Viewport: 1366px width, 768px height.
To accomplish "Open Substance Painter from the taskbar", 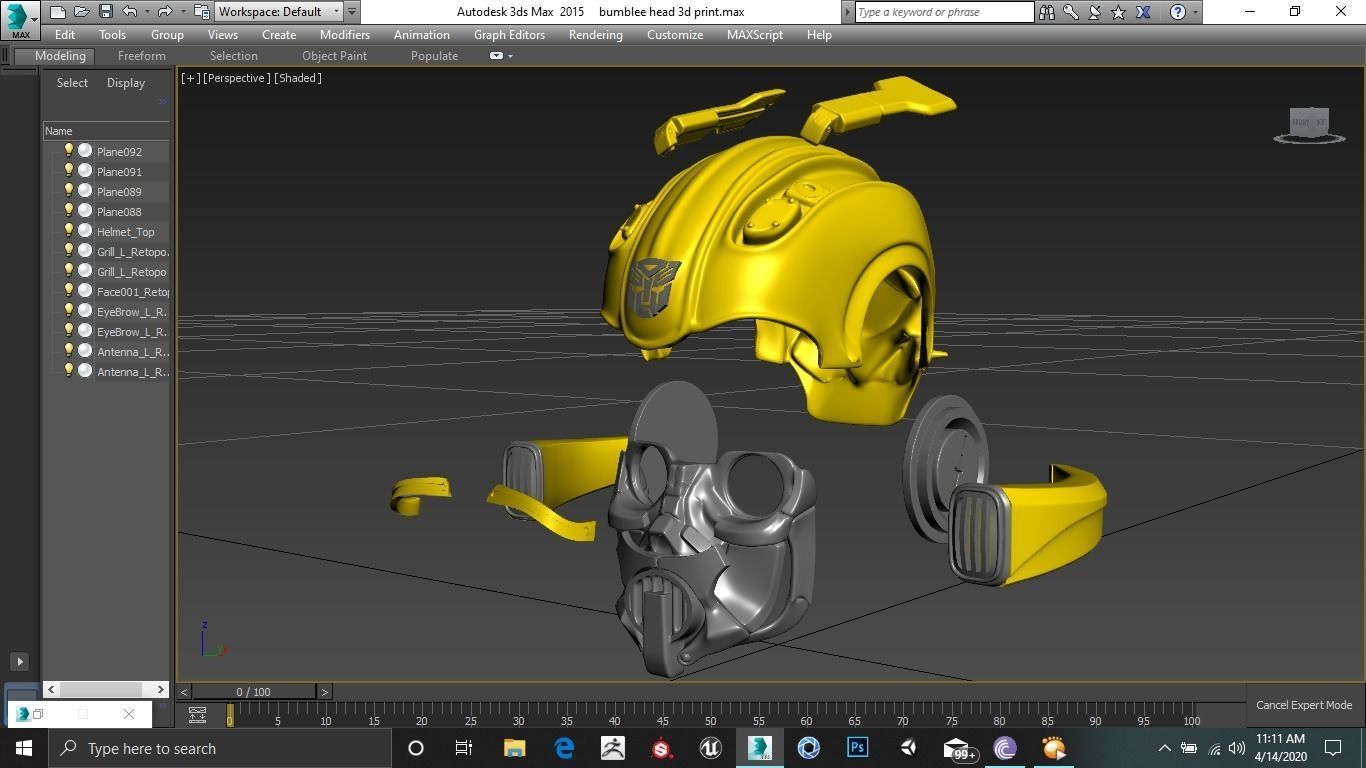I will tap(661, 748).
